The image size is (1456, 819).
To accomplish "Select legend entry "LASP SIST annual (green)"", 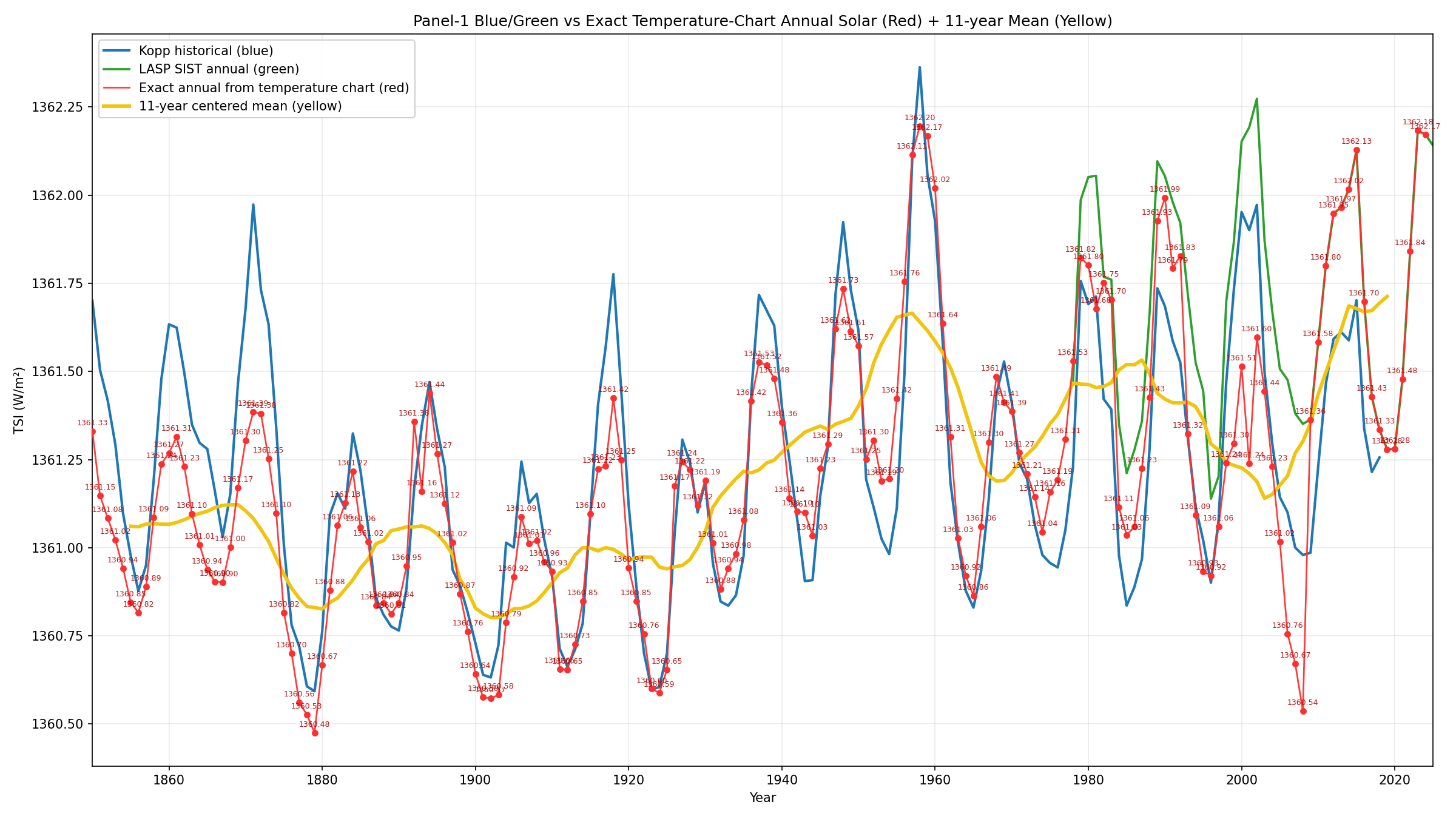I will (x=219, y=69).
